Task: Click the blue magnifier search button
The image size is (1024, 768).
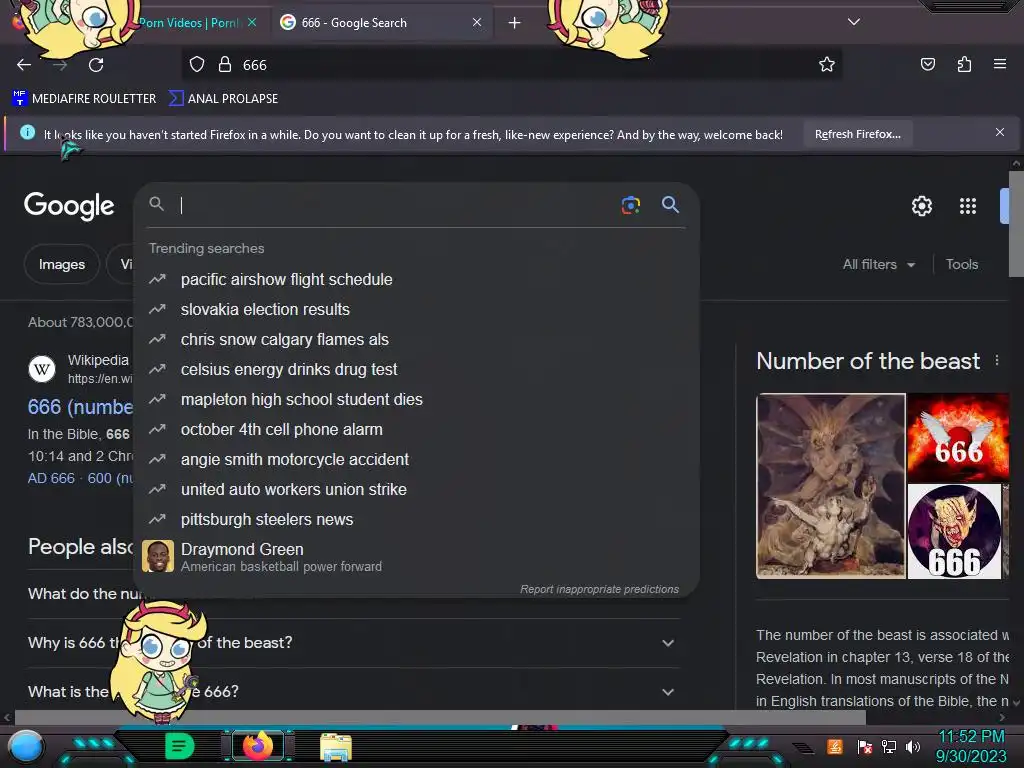Action: [x=670, y=204]
